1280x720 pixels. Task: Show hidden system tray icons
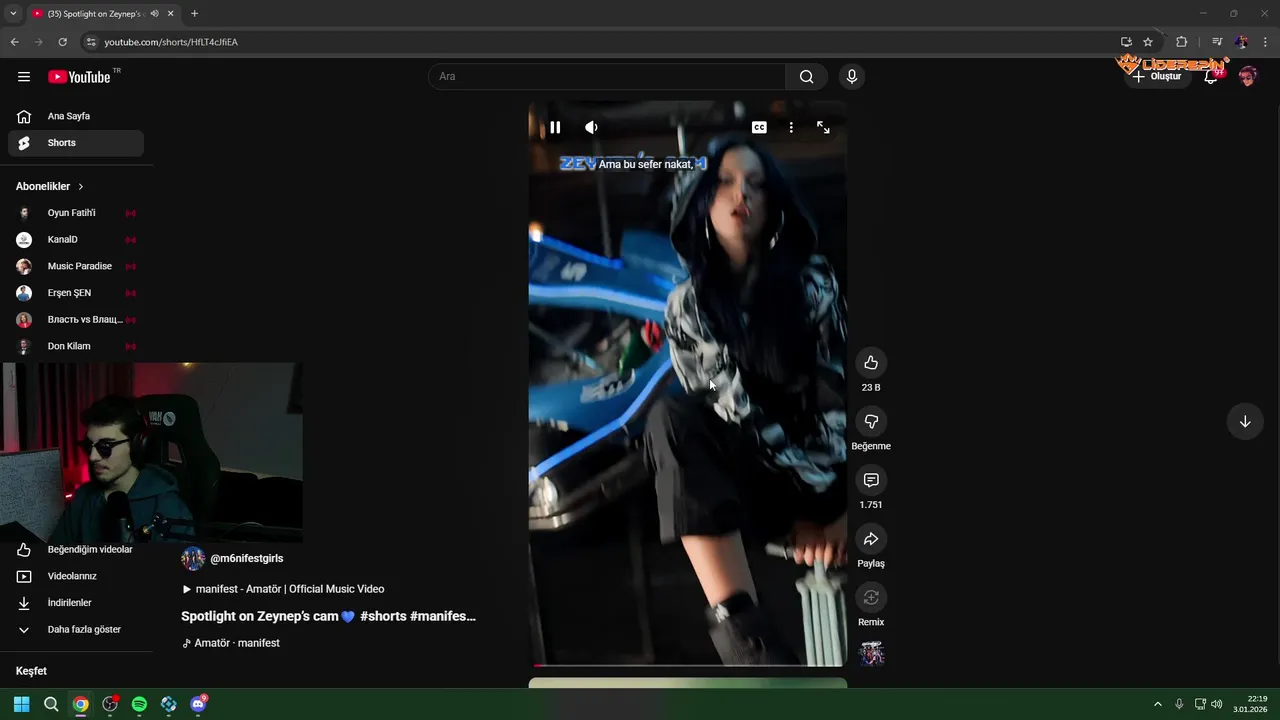coord(1158,704)
